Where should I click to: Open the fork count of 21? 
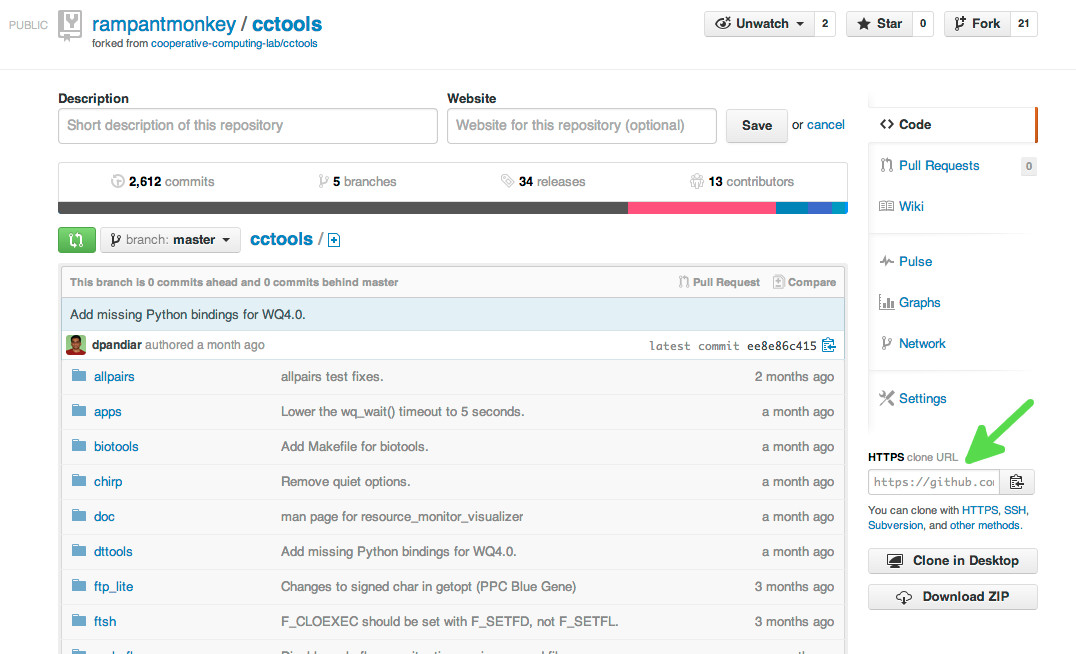coord(1024,24)
